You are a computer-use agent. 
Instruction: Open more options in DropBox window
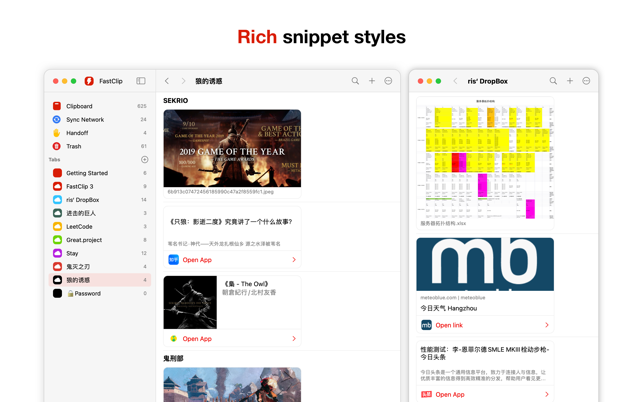(x=586, y=81)
